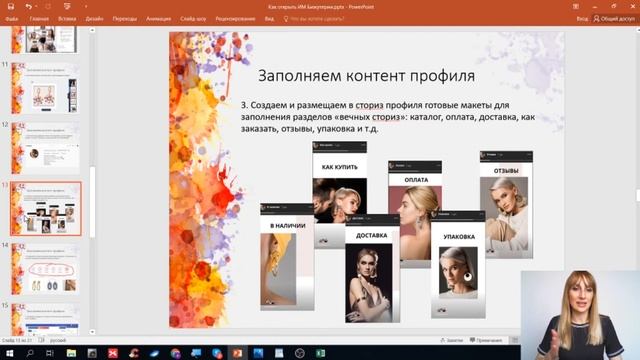
Task: Open the Undo history dropdown arrow
Action: [x=36, y=7]
